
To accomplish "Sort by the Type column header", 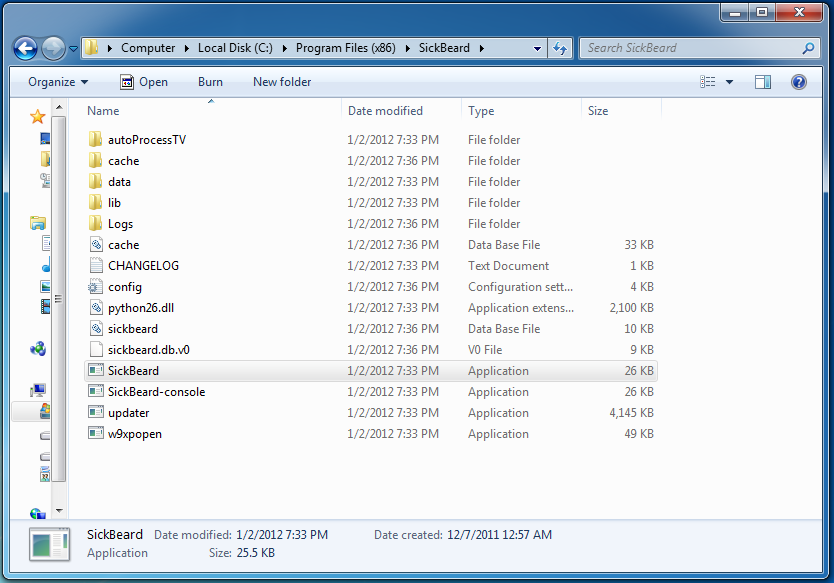I will 521,111.
